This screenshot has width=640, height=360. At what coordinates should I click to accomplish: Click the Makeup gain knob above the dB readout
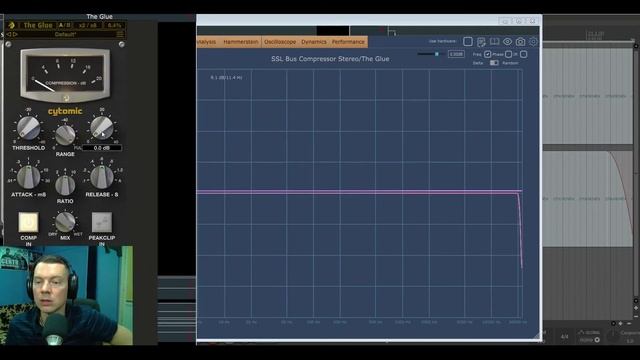point(102,127)
